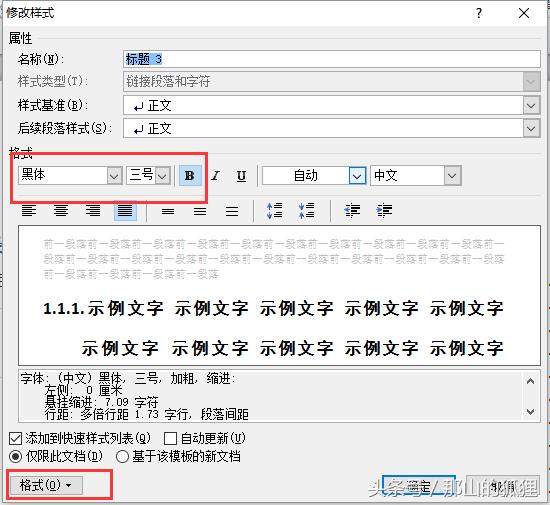Open the 格式(O) menu button
This screenshot has width=550, height=505.
(46, 485)
